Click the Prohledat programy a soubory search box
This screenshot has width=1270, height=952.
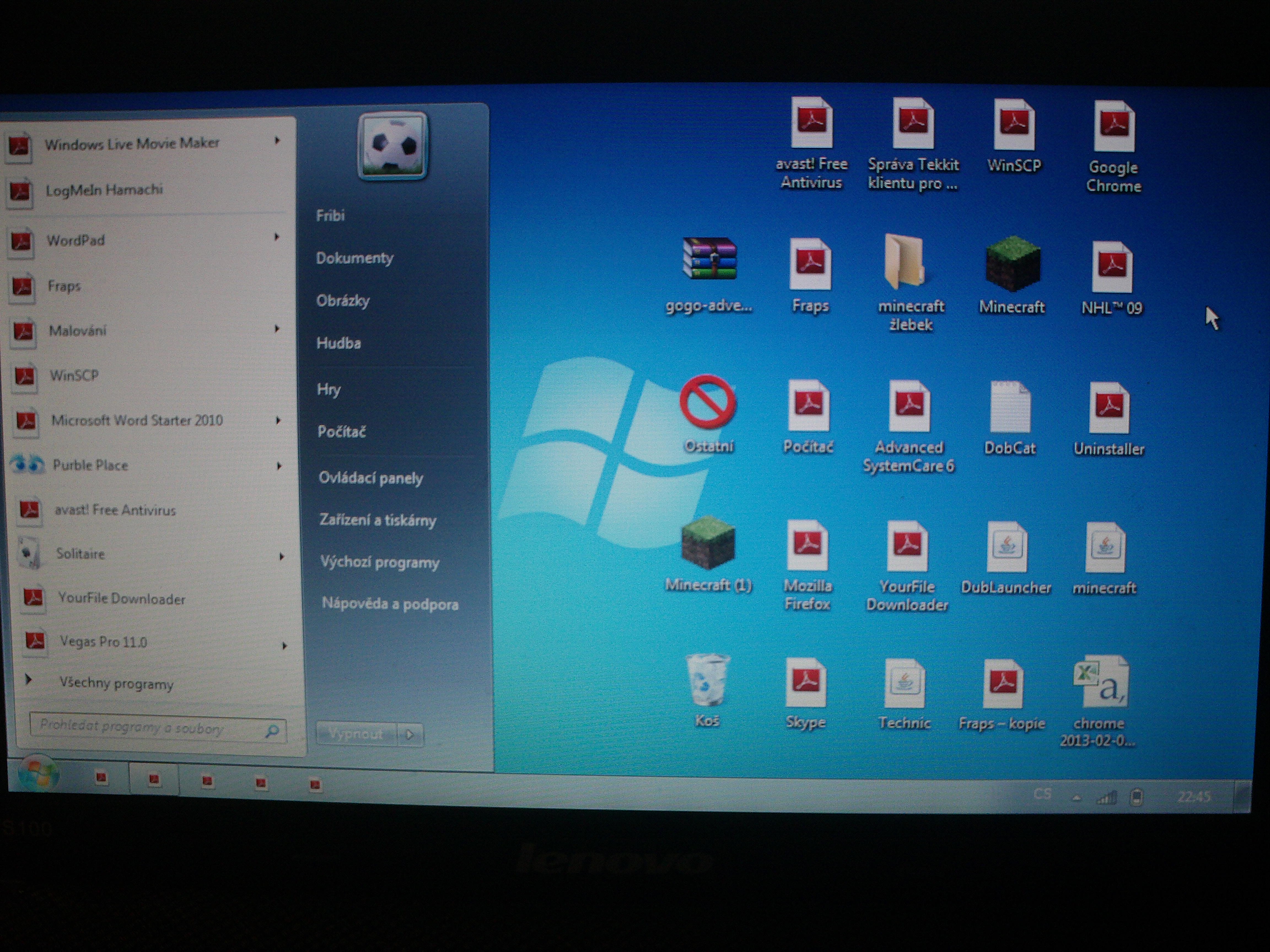point(158,728)
